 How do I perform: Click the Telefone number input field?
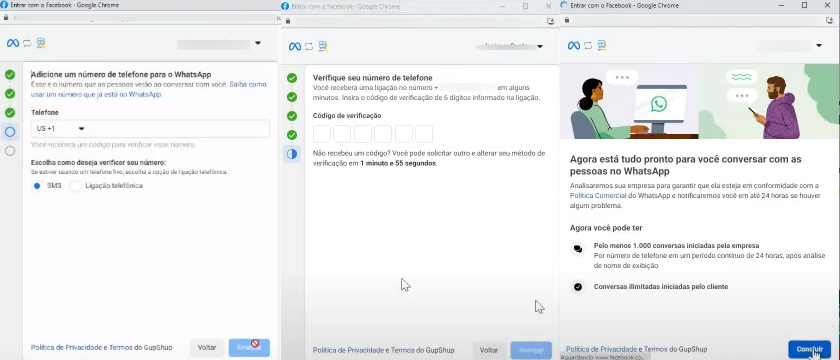point(150,129)
